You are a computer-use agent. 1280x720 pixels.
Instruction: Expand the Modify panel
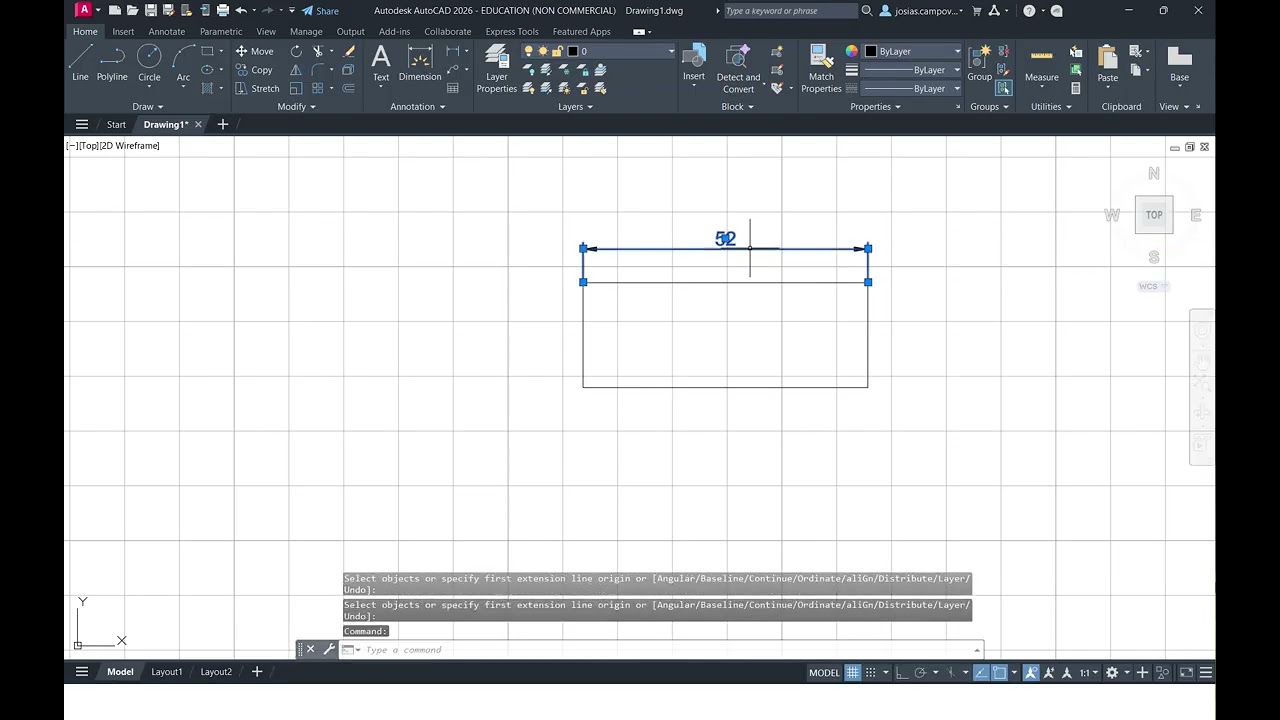click(296, 107)
